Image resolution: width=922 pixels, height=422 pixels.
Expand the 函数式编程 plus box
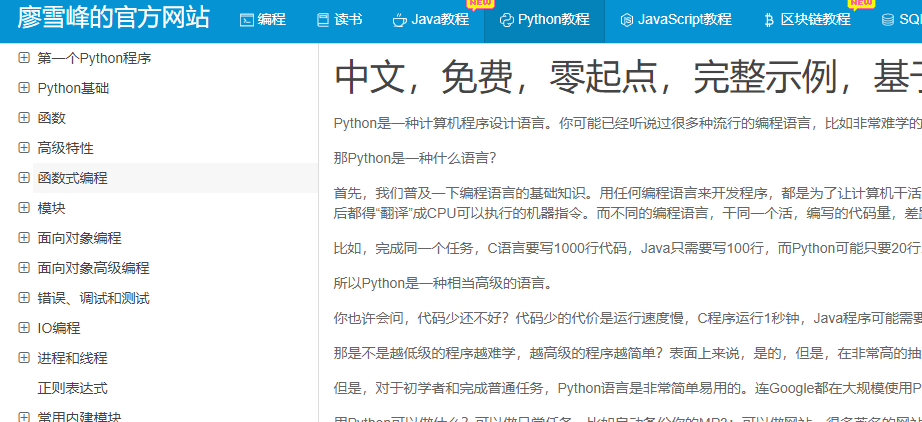[x=24, y=177]
